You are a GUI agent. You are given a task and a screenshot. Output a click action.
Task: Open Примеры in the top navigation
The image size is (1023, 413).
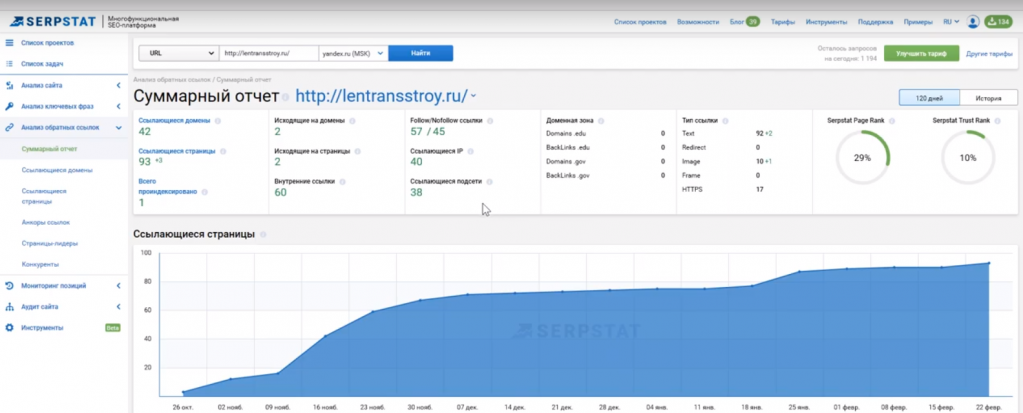[x=918, y=22]
